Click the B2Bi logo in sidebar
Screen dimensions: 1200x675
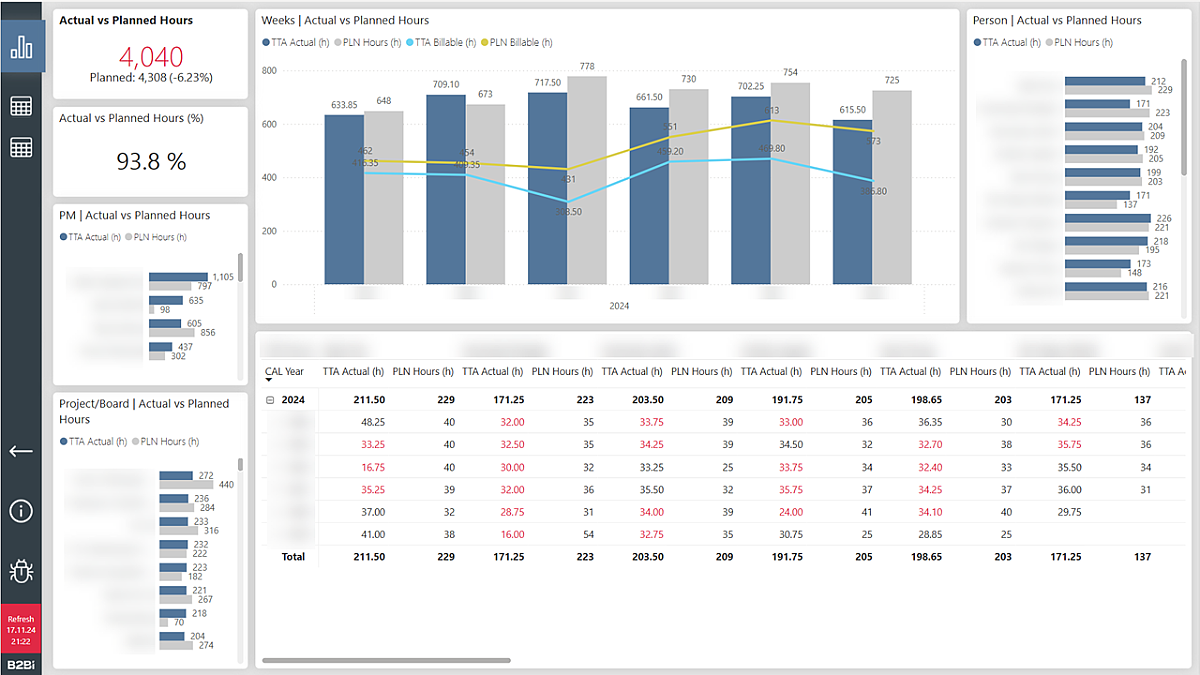click(x=21, y=664)
